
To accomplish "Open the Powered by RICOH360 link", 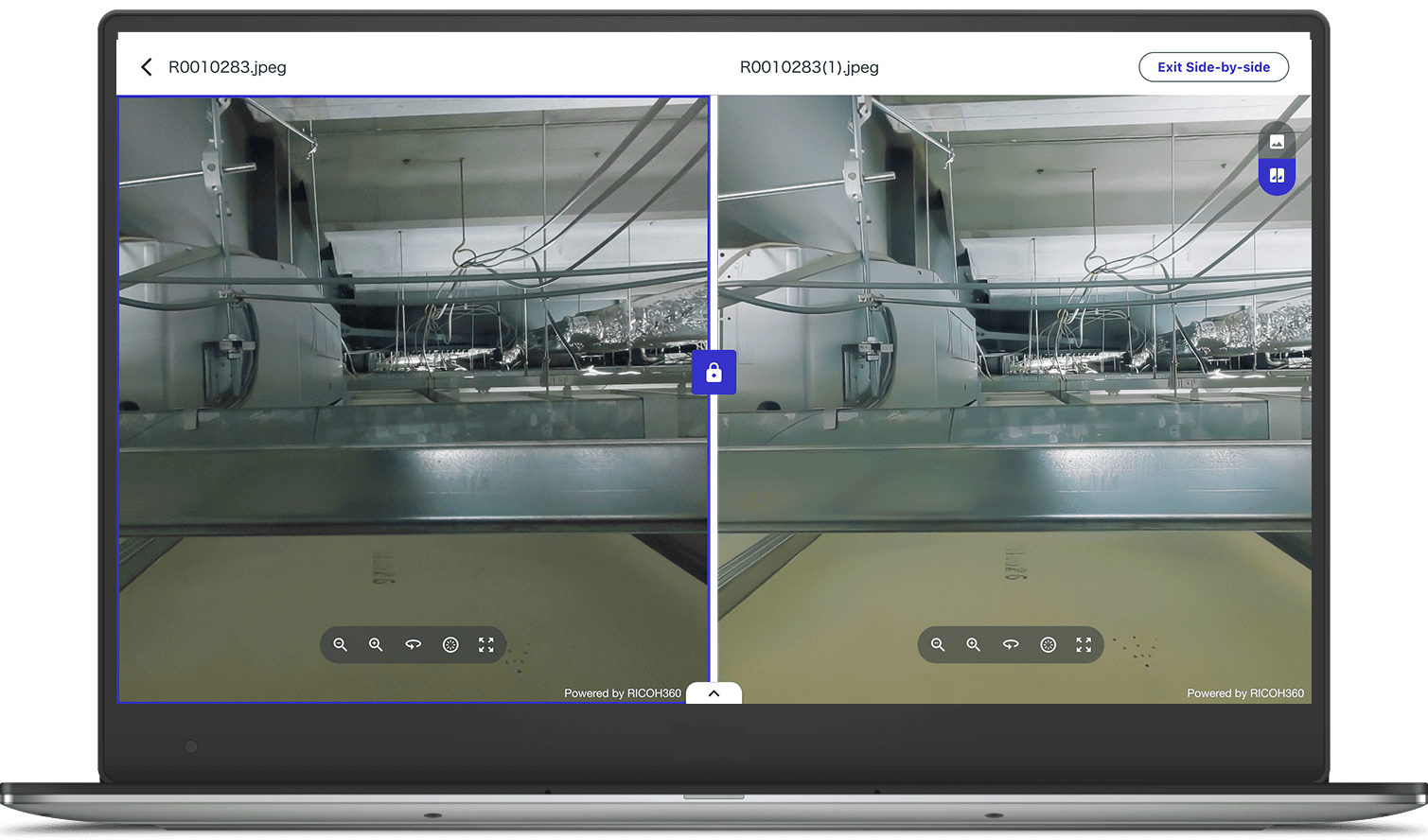I will 623,692.
